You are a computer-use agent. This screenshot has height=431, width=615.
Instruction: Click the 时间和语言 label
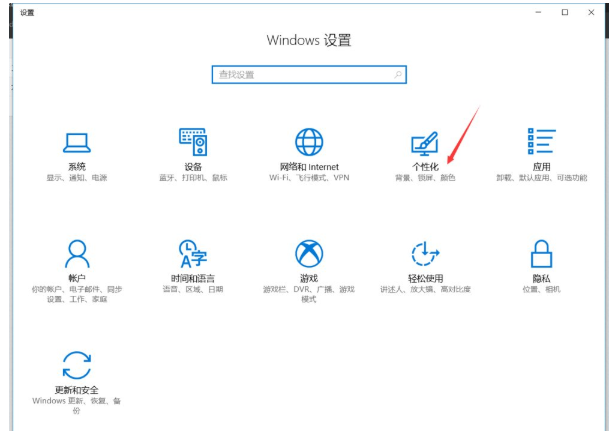pos(193,278)
